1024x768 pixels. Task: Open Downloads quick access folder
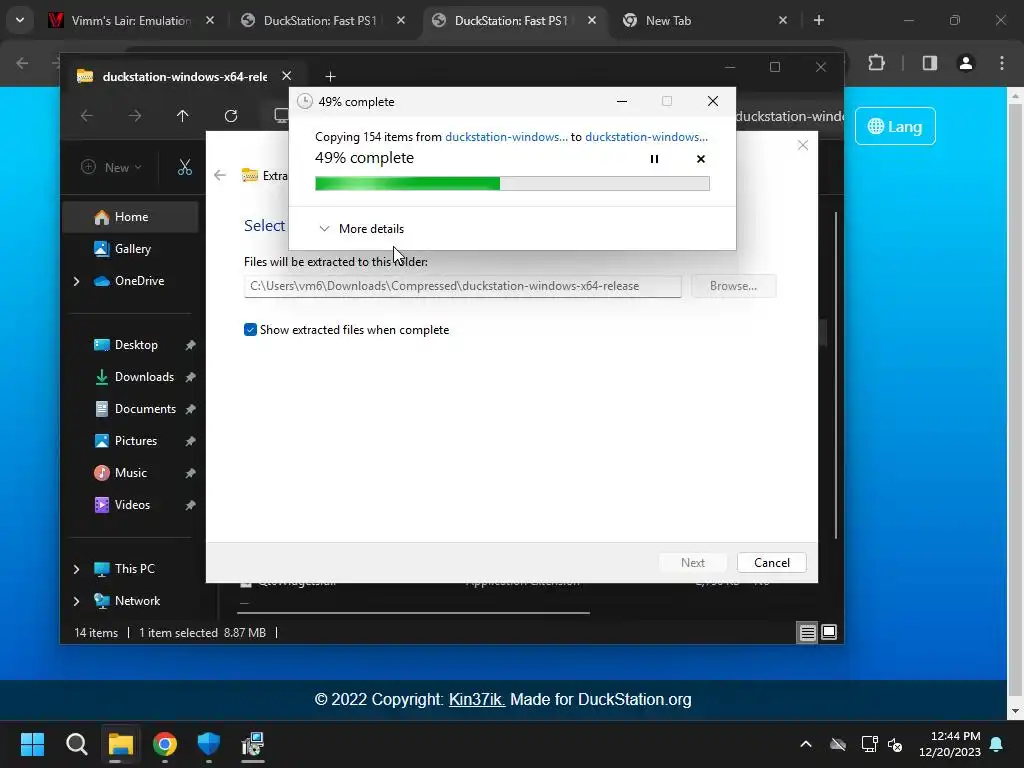click(144, 377)
